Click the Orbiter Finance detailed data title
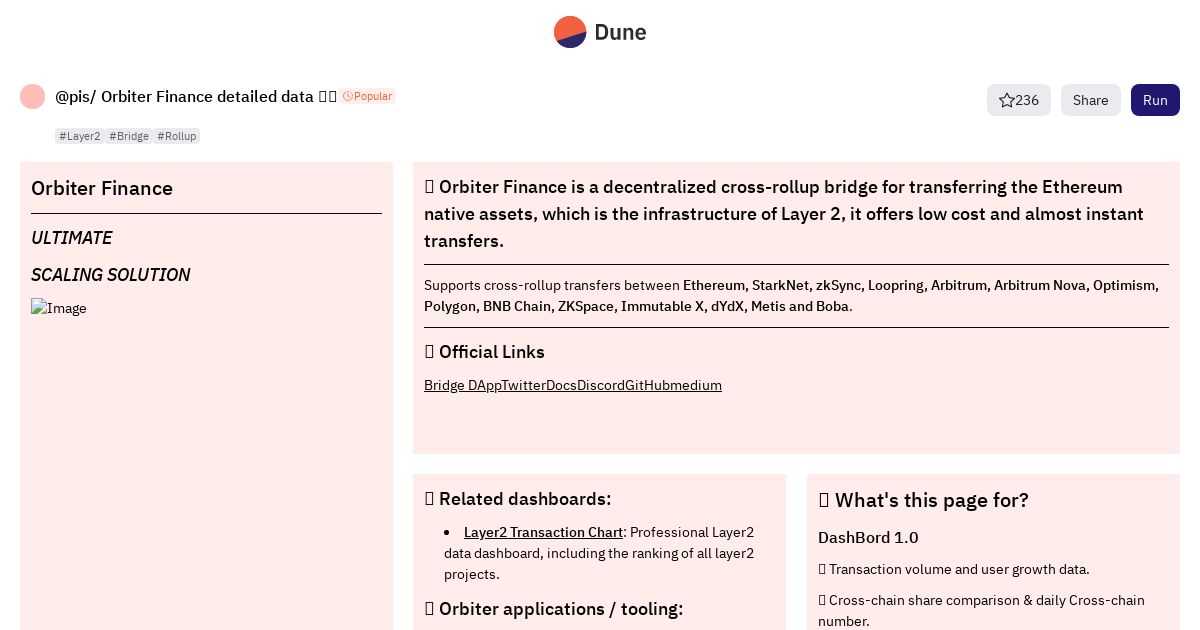The height and width of the screenshot is (630, 1200). coord(207,97)
